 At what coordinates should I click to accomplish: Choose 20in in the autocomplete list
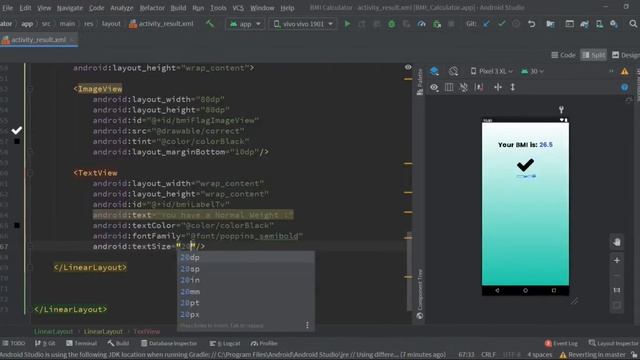coord(246,280)
